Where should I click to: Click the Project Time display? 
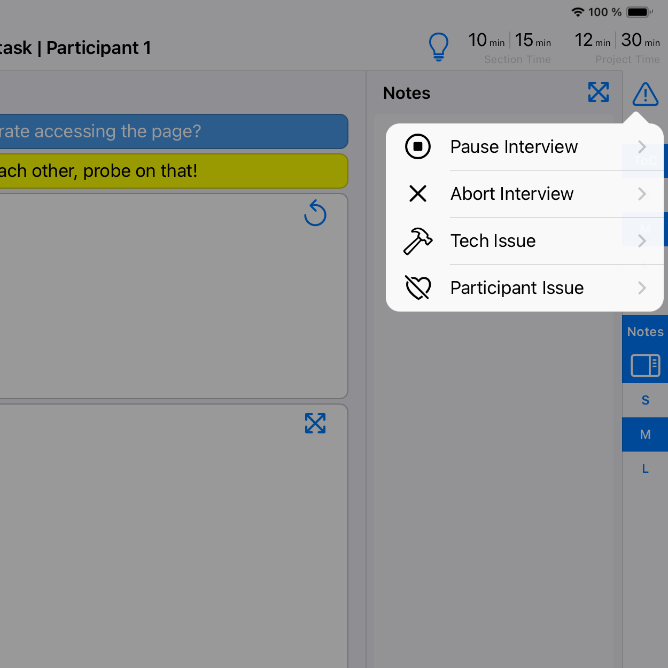(617, 46)
